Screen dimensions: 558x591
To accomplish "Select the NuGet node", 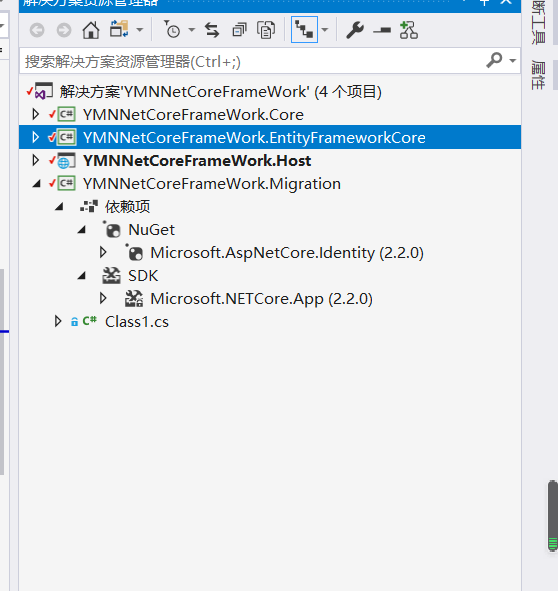I will 151,230.
